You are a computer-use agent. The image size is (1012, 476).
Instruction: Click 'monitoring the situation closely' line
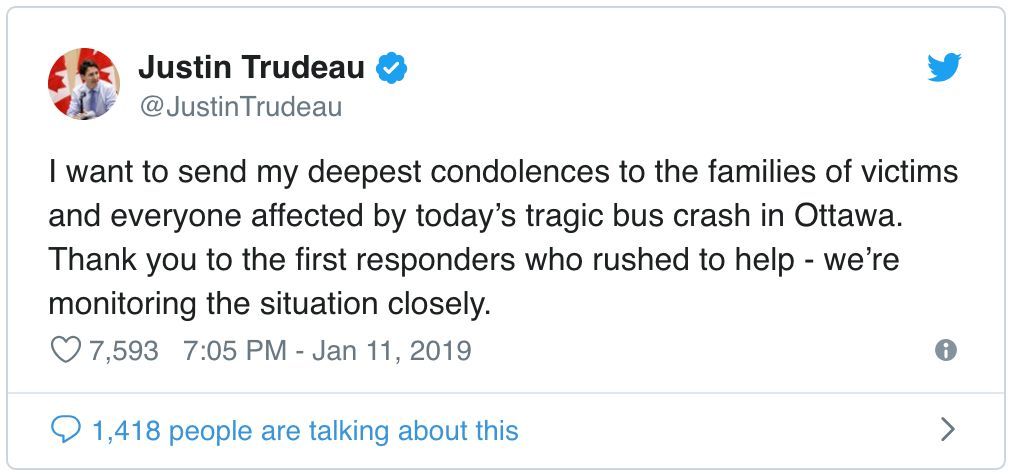point(266,304)
